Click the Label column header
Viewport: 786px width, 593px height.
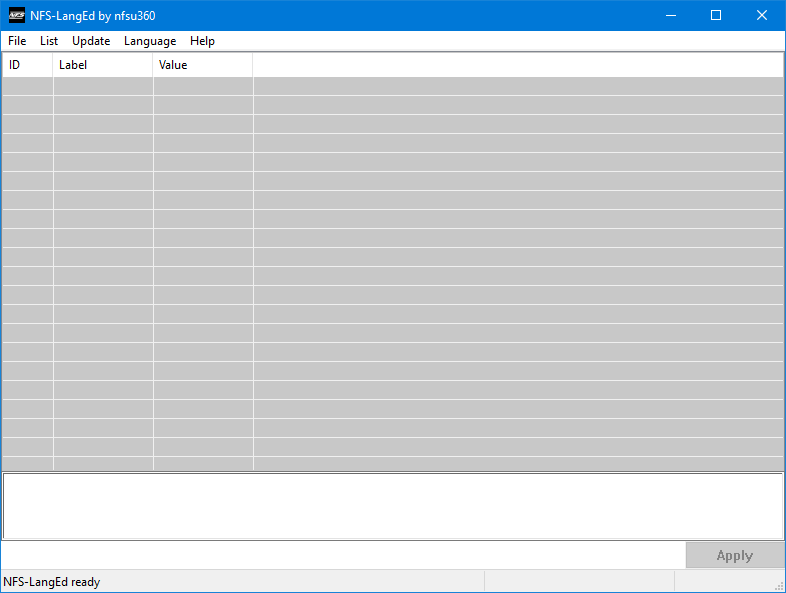tap(102, 65)
